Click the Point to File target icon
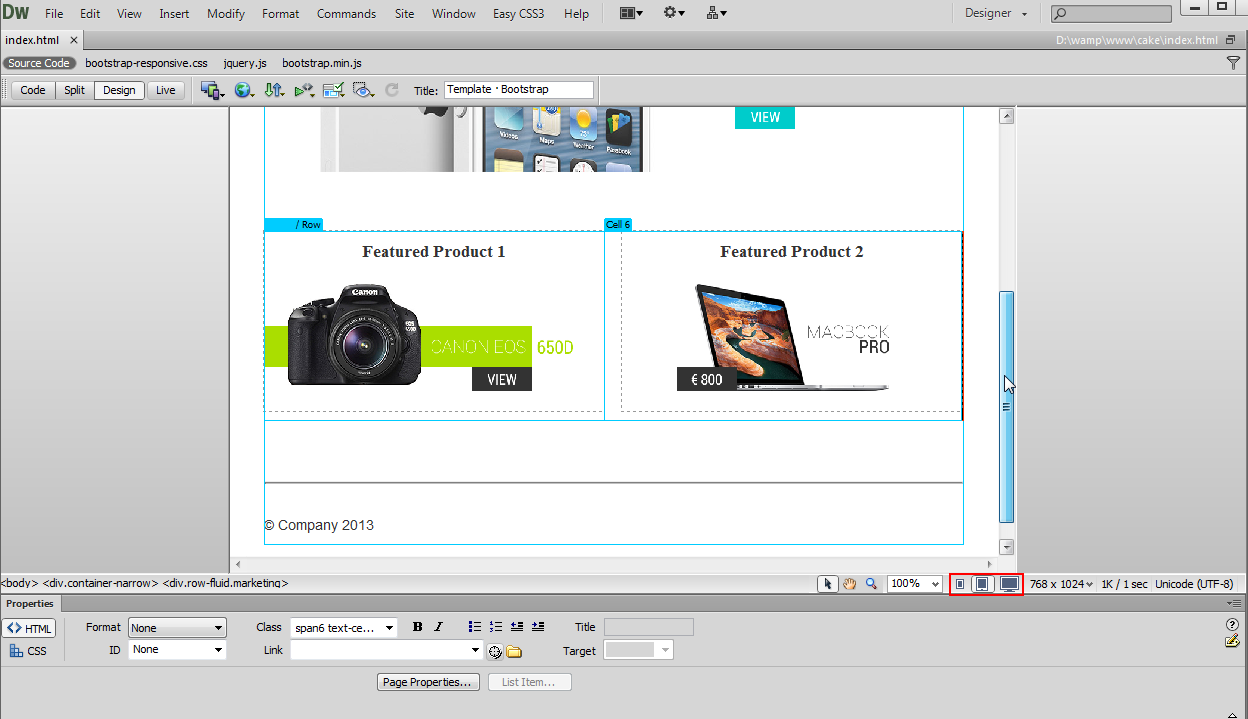This screenshot has height=719, width=1248. coord(494,652)
